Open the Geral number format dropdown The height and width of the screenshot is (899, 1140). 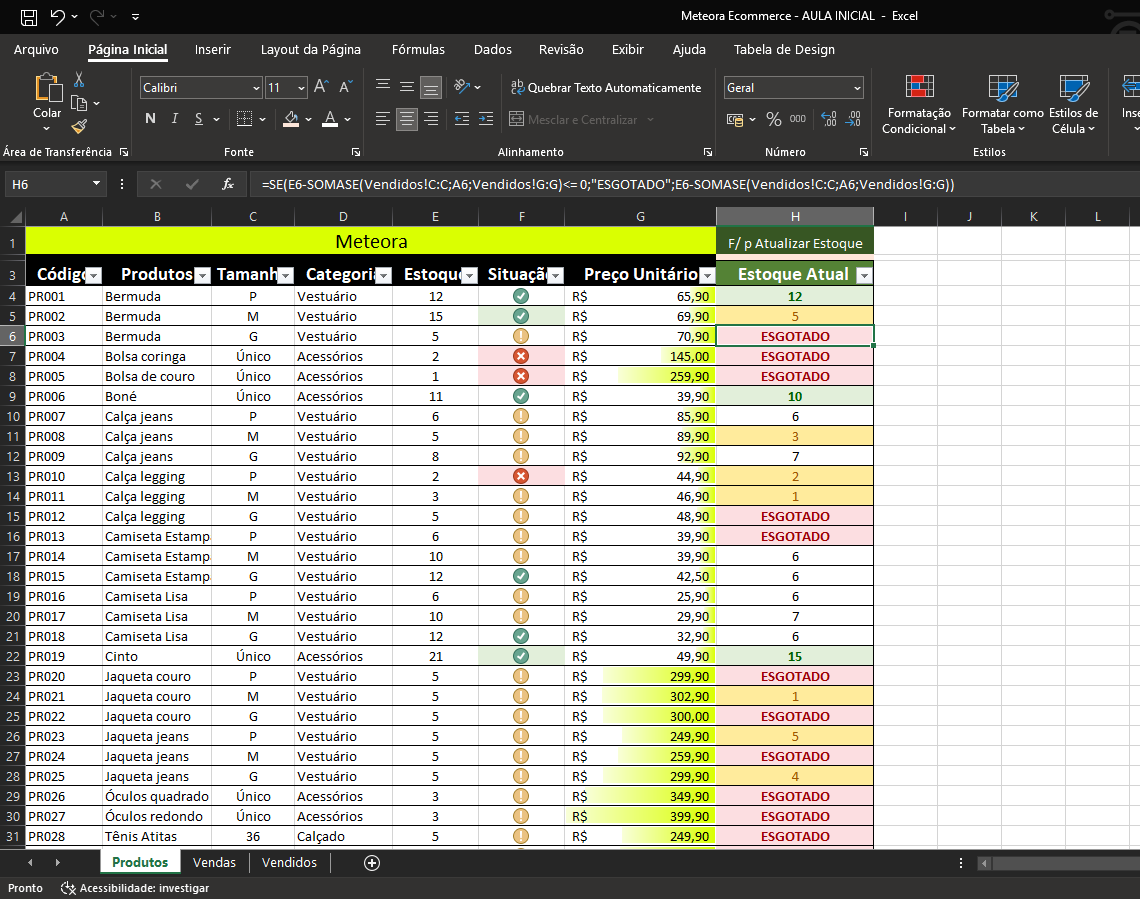(857, 88)
